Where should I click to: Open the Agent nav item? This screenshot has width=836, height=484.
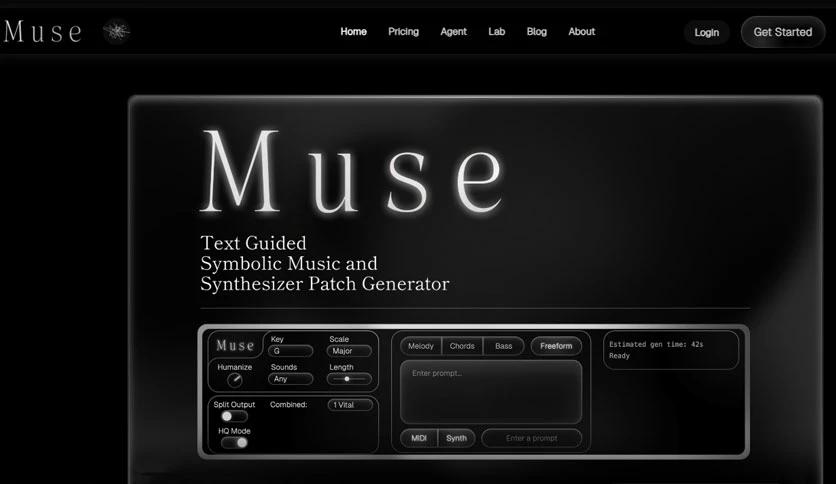(x=454, y=31)
